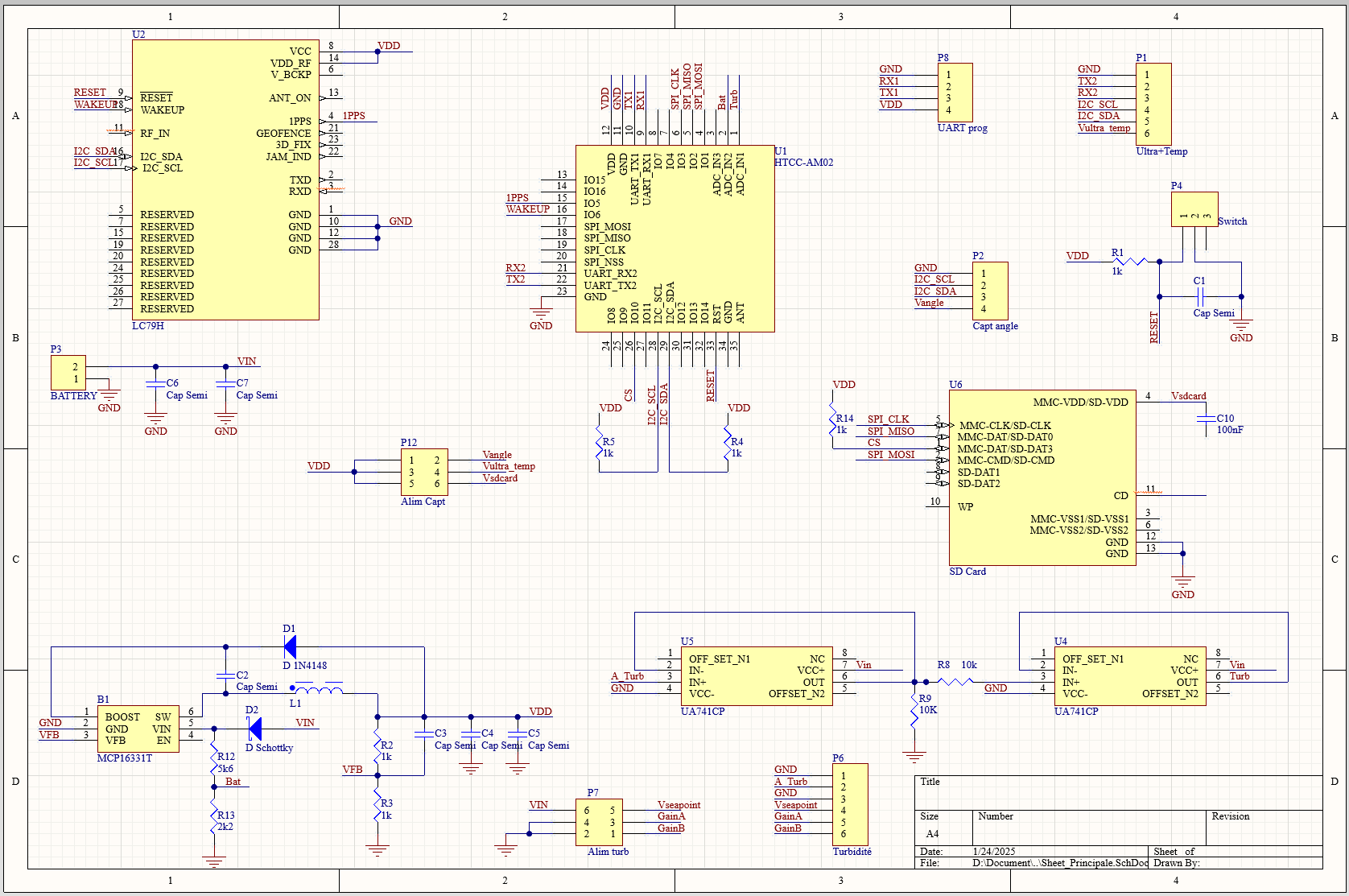
Task: Click the D2 Schottky diode symbol
Action: click(254, 729)
